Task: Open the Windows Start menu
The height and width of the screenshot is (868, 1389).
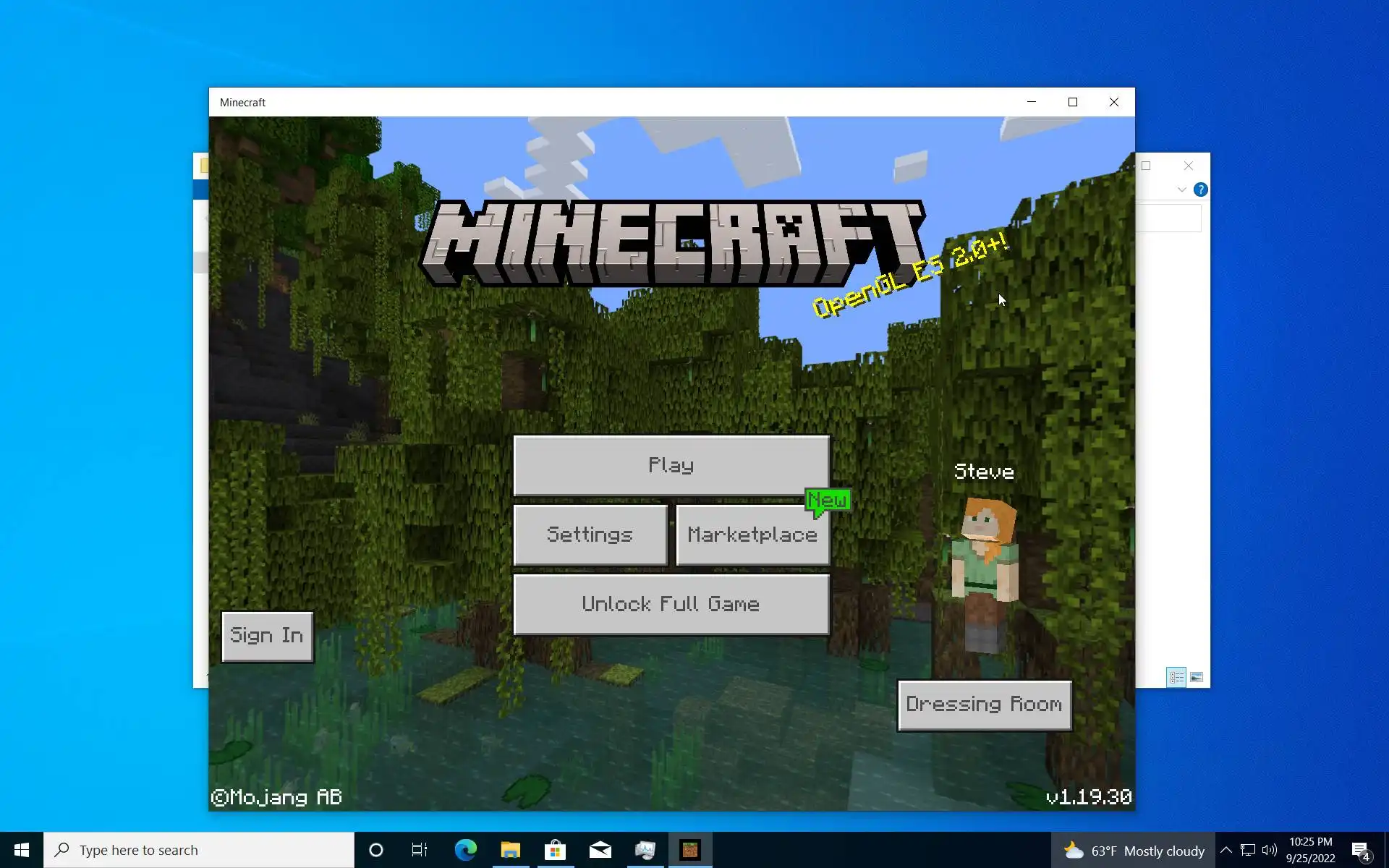Action: pos(21,850)
